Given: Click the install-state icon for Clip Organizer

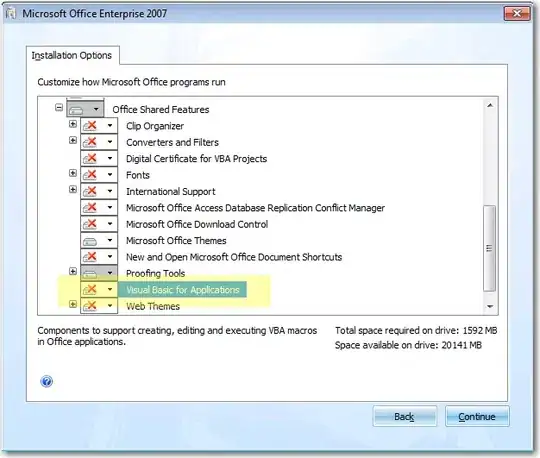Looking at the screenshot, I should click(90, 125).
